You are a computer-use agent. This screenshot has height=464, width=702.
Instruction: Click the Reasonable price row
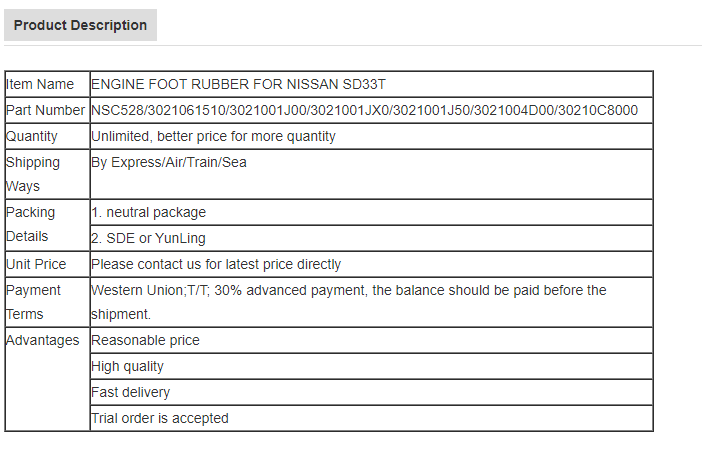coord(372,340)
